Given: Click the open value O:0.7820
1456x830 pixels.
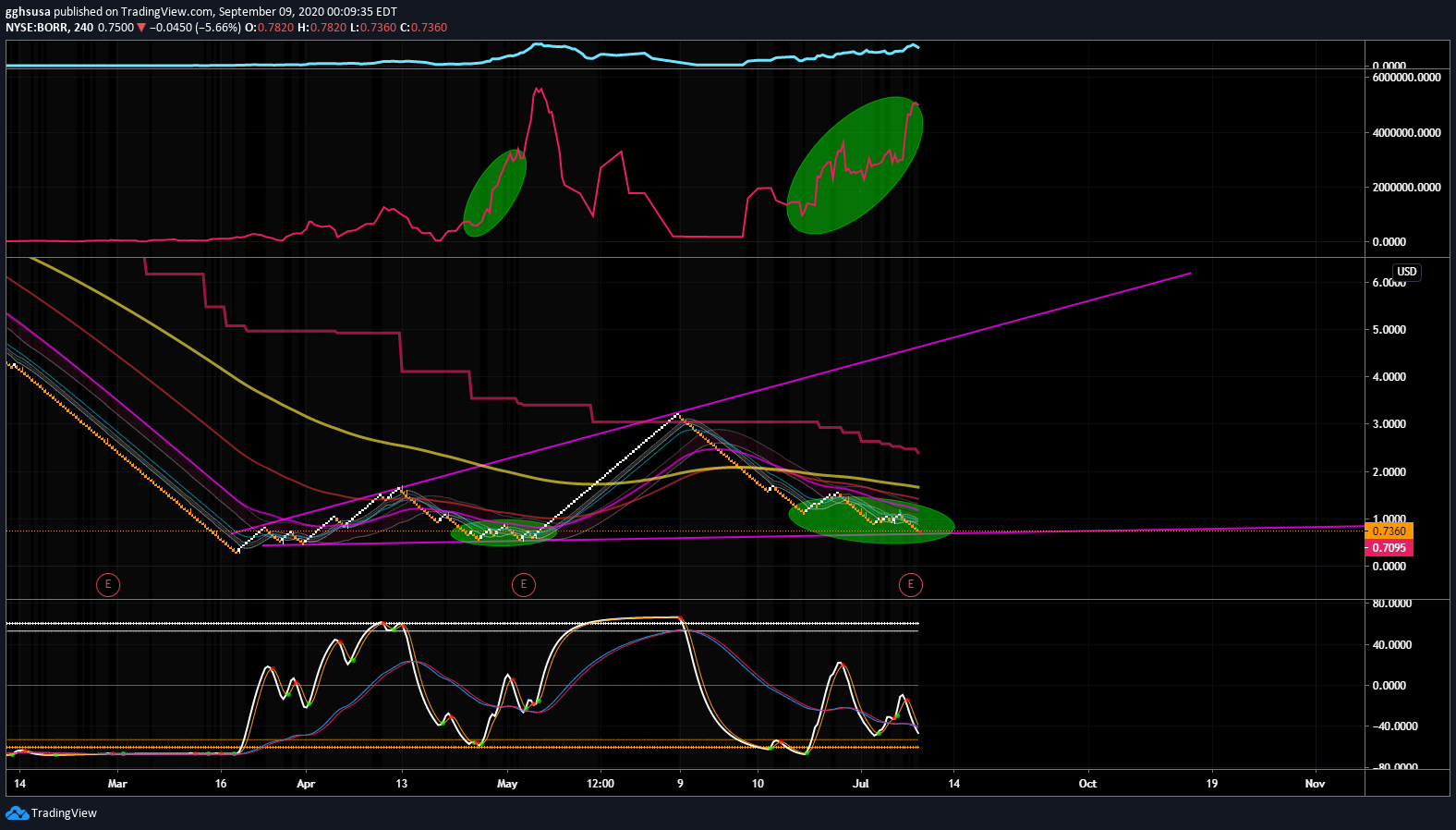Looking at the screenshot, I should point(269,28).
